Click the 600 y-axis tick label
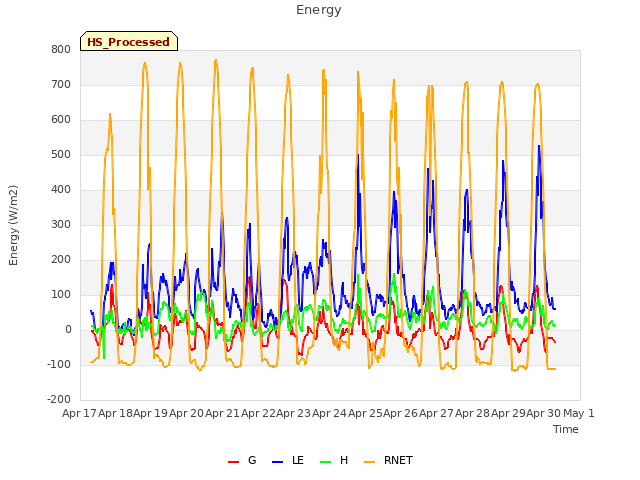640x480 pixels. [61, 120]
